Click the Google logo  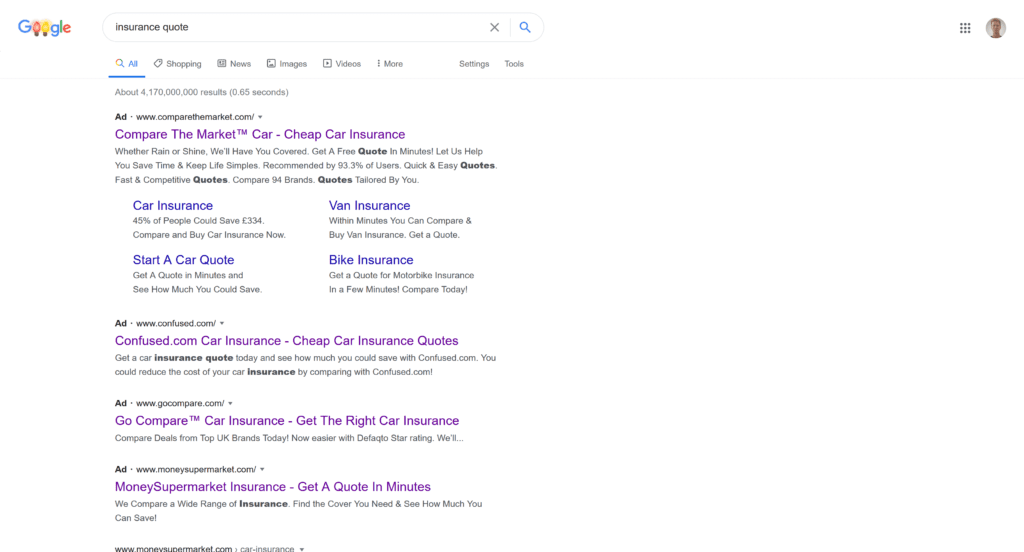(x=44, y=27)
